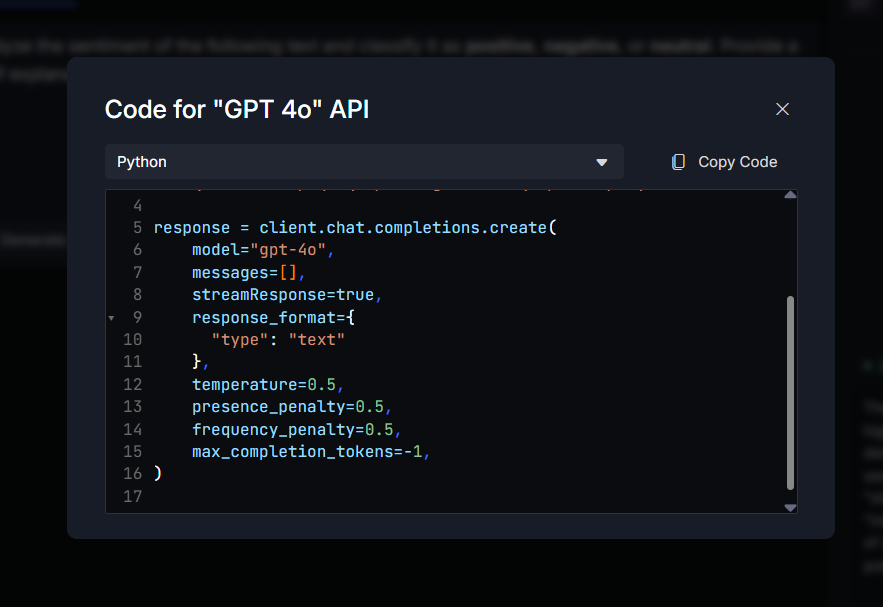This screenshot has width=883, height=607.
Task: Close the GPT 4o API code dialog
Action: (x=782, y=109)
